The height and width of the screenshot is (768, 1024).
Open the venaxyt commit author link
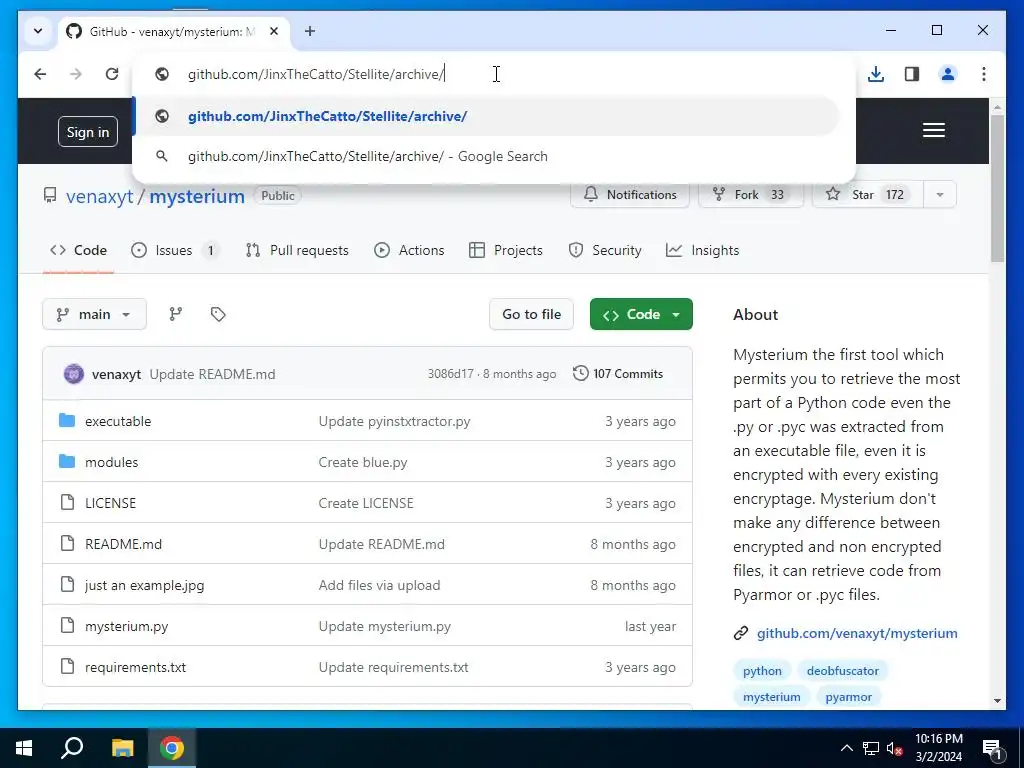pyautogui.click(x=116, y=374)
